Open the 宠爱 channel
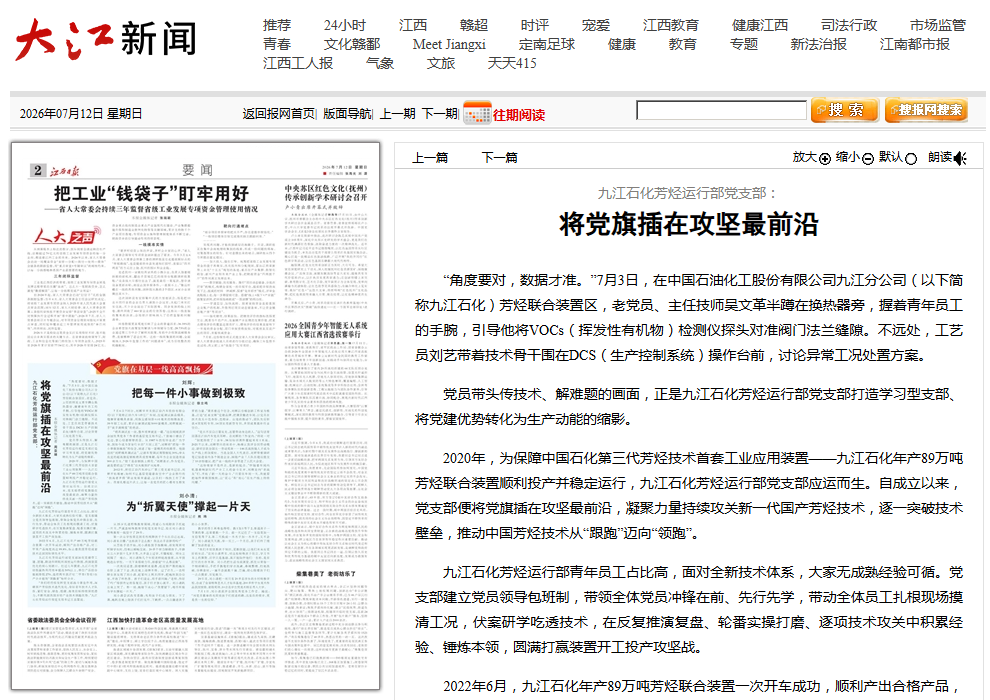 pos(596,25)
